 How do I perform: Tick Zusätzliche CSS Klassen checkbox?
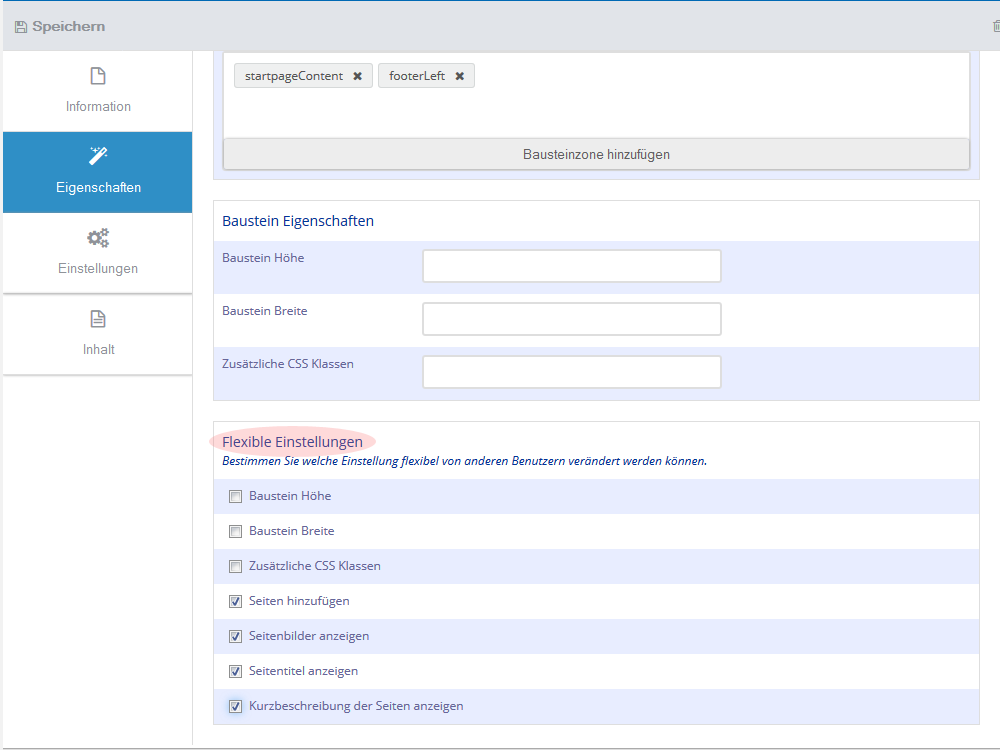point(236,567)
